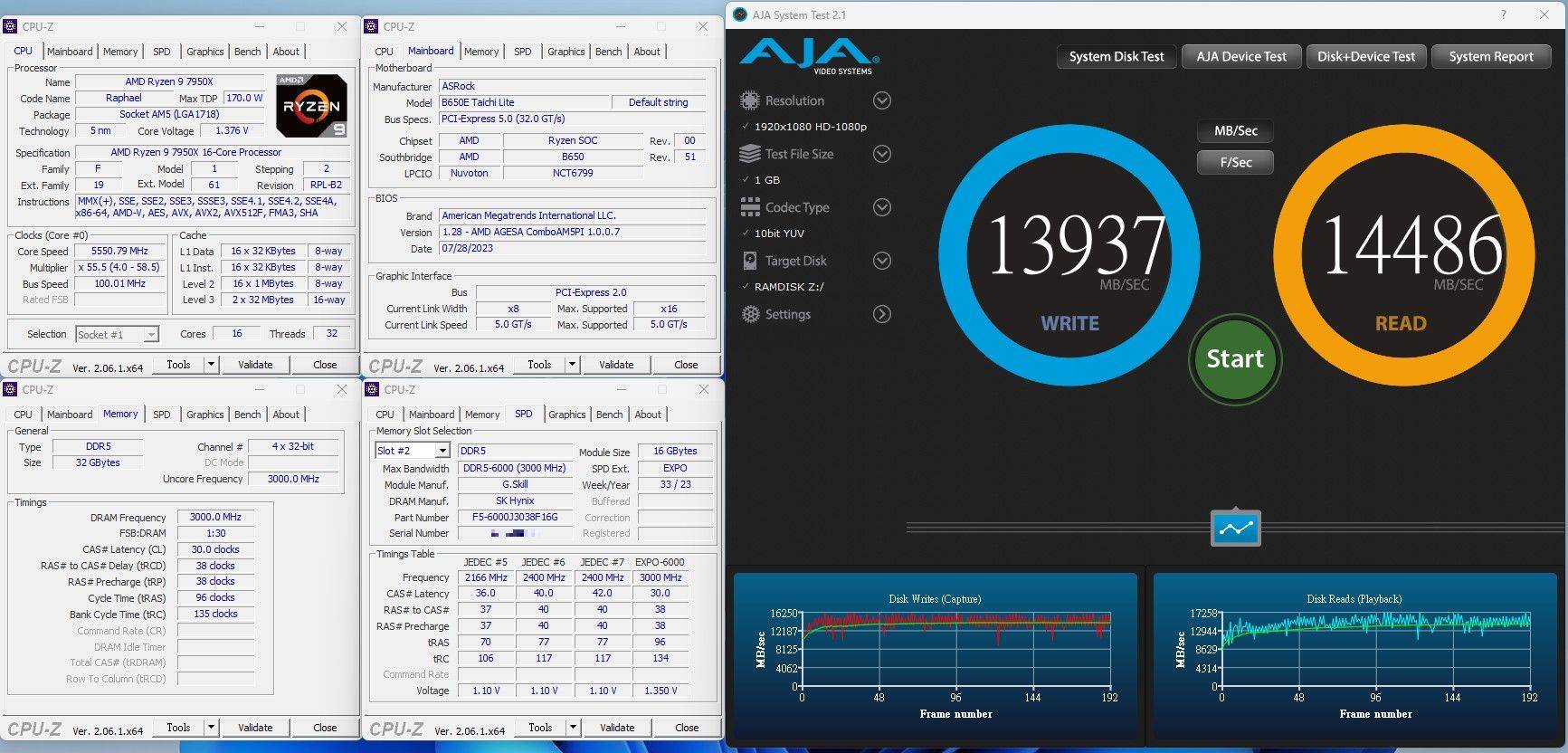1568x753 pixels.
Task: Open SPD tab in Memory window
Action: pos(161,415)
